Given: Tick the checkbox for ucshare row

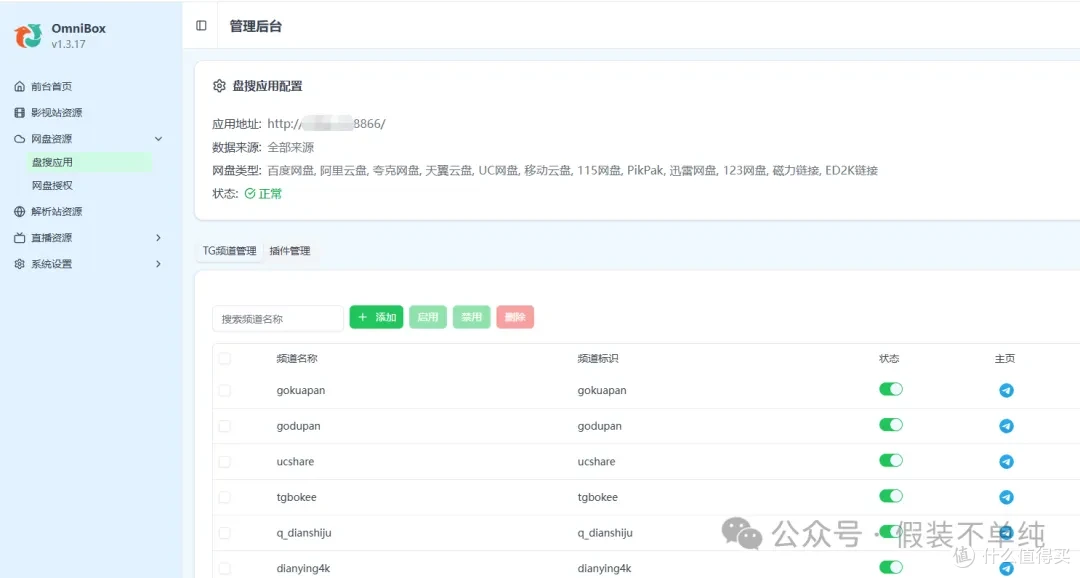Looking at the screenshot, I should point(225,462).
